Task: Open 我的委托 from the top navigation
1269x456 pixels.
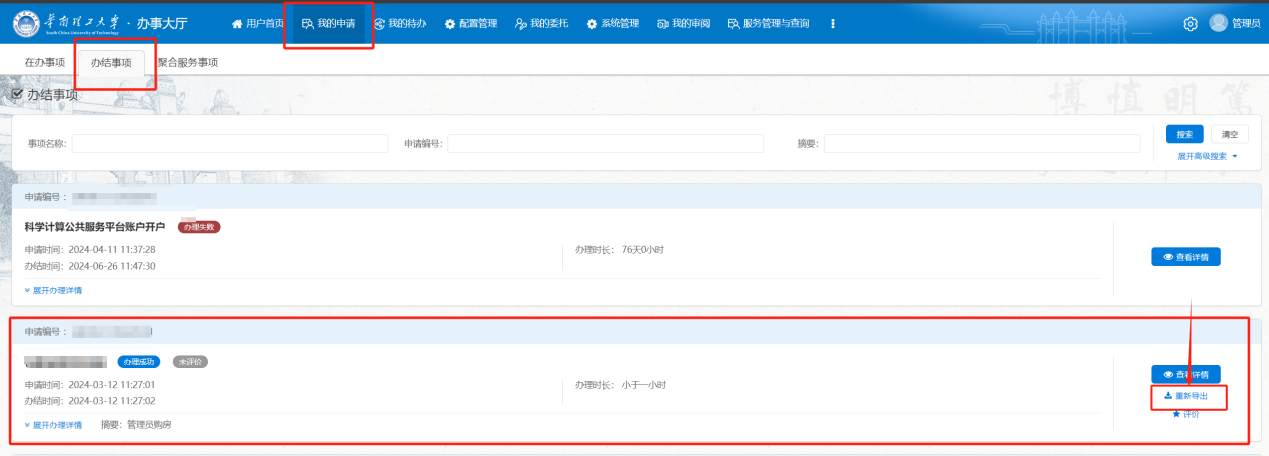Action: point(543,24)
